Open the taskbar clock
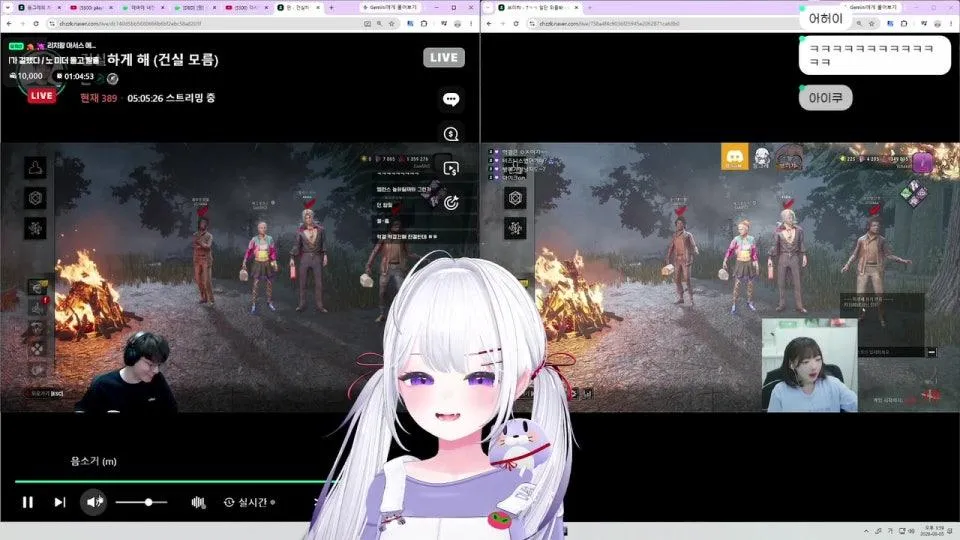Viewport: 960px width, 540px height. pos(934,531)
